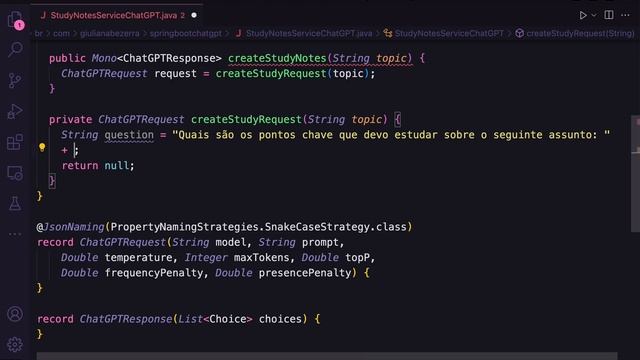Split the editor to the right
Viewport: 640px width, 360px height.
click(x=609, y=15)
